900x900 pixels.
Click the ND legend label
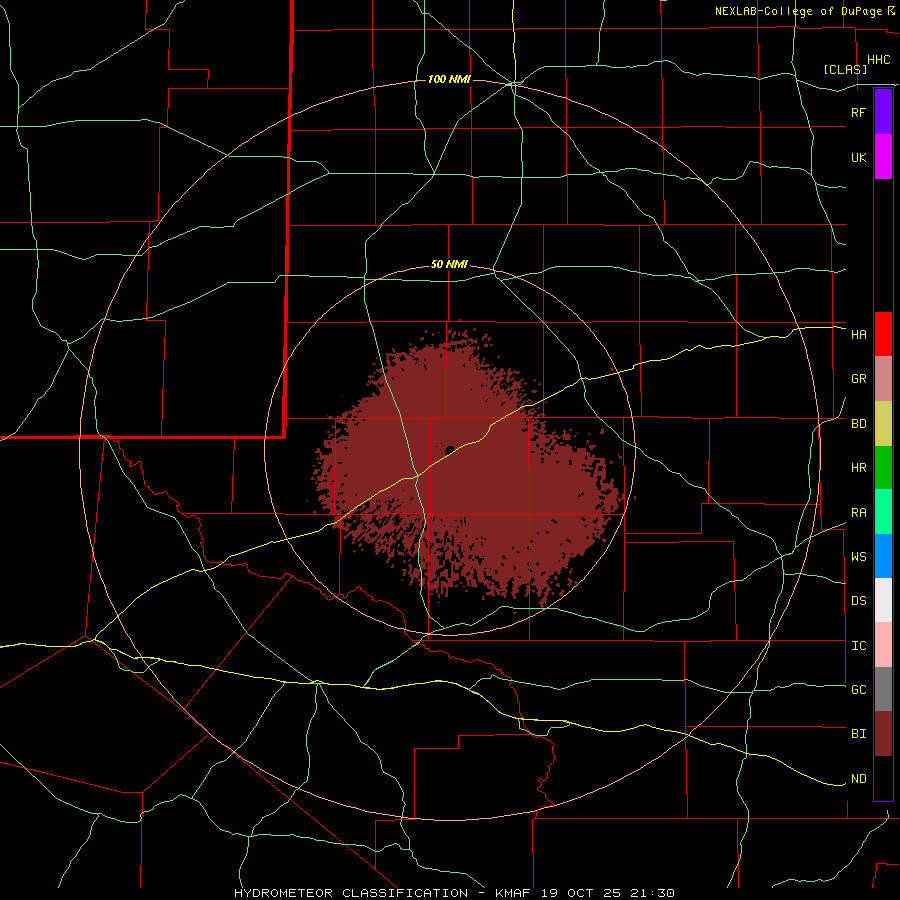pyautogui.click(x=859, y=779)
